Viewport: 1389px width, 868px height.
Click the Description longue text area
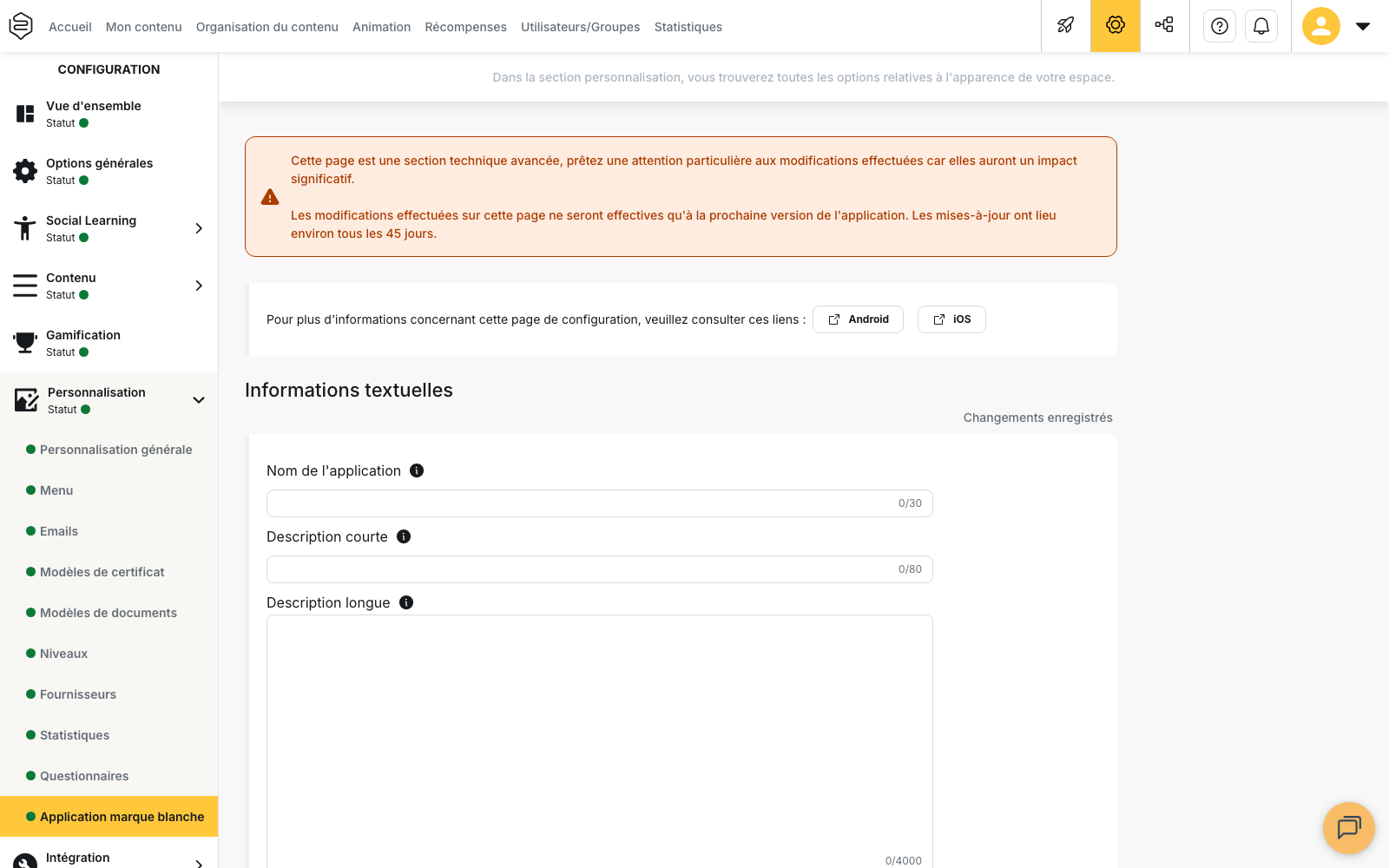(x=600, y=742)
